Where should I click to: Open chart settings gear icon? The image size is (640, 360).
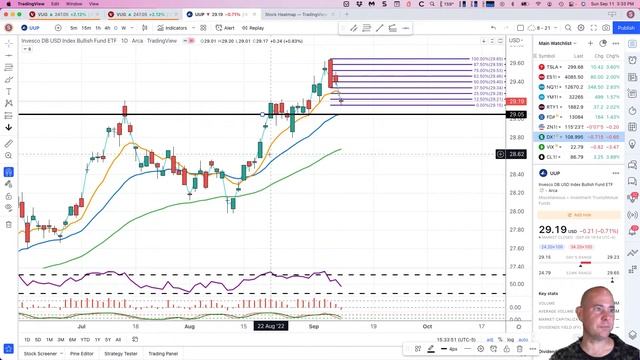coord(581,28)
